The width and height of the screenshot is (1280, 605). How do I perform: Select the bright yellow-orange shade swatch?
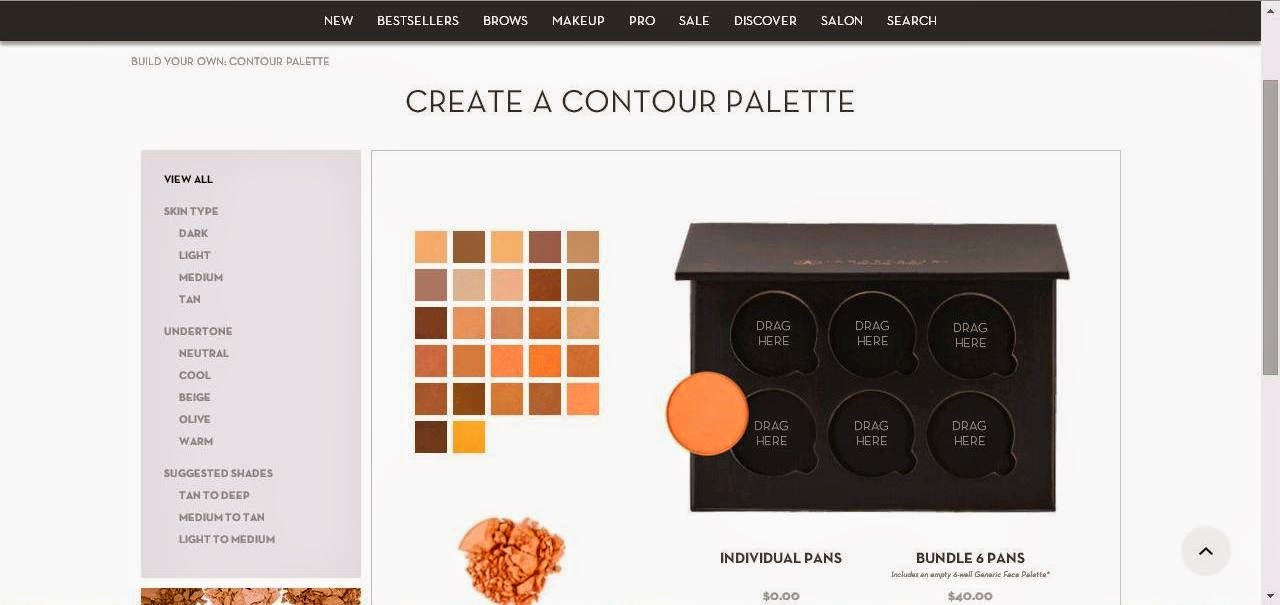469,437
